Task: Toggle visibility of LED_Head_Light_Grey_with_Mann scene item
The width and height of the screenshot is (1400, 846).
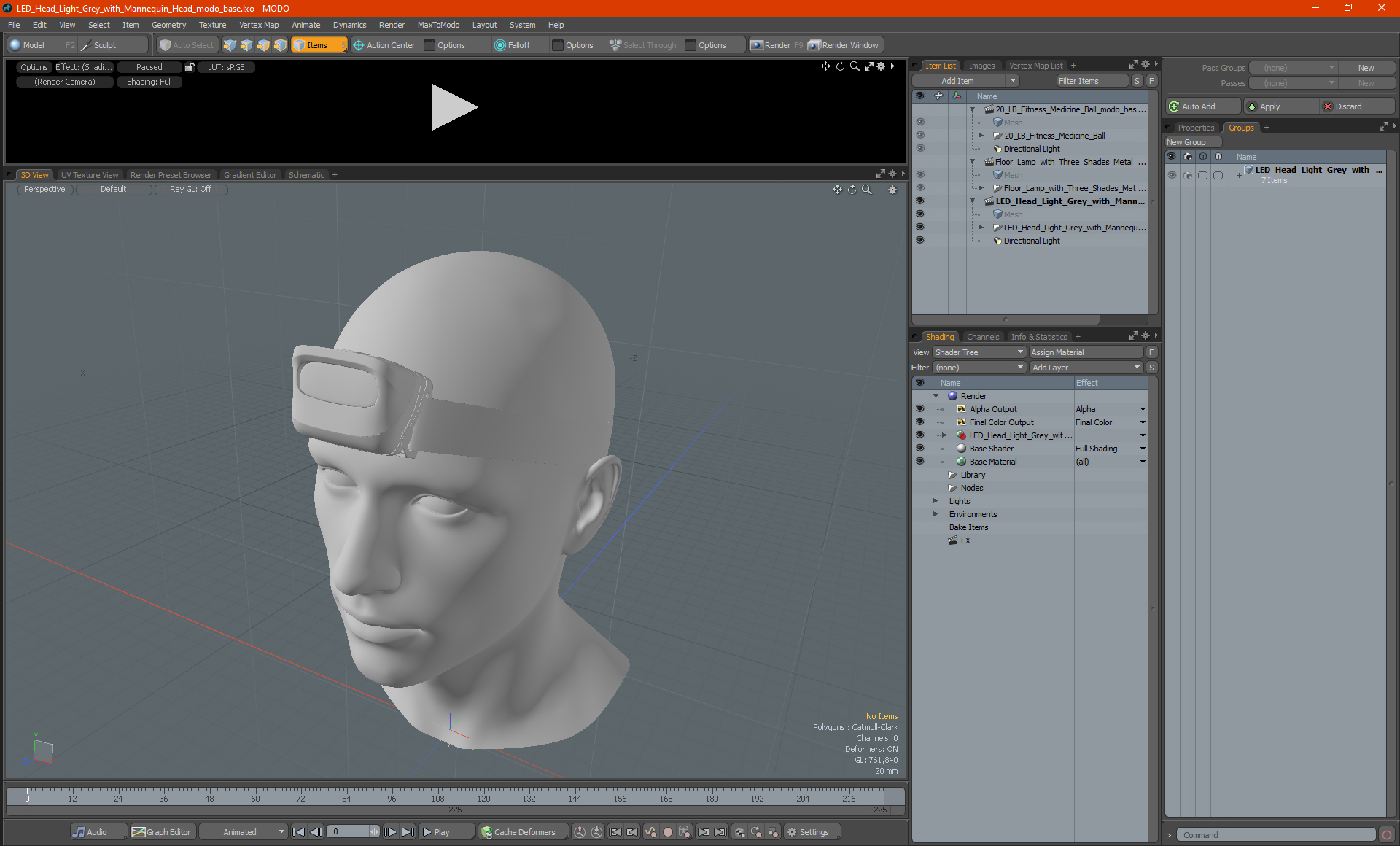Action: click(x=919, y=201)
